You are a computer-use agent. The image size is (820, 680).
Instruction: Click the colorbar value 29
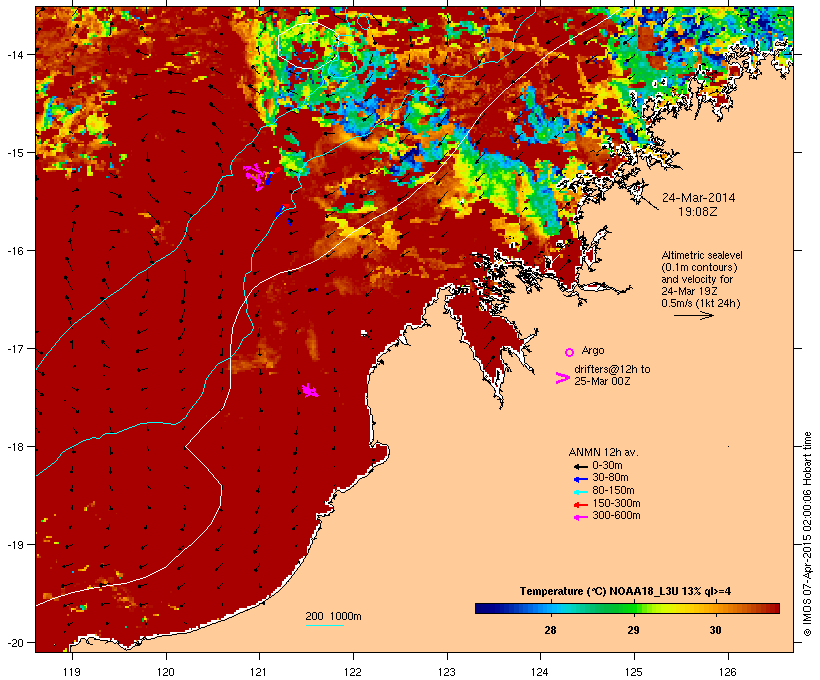[633, 630]
